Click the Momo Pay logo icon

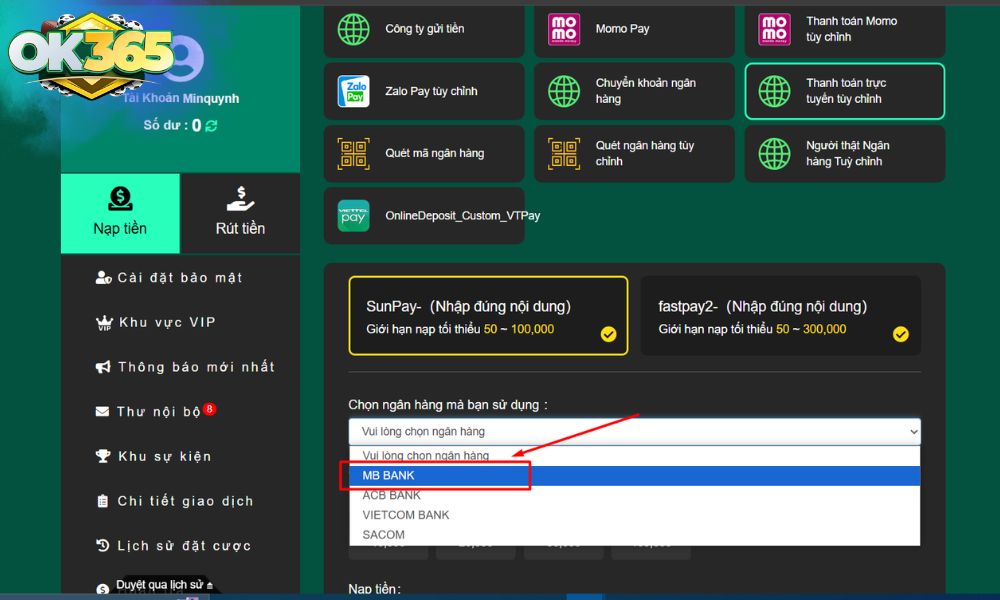(x=564, y=29)
